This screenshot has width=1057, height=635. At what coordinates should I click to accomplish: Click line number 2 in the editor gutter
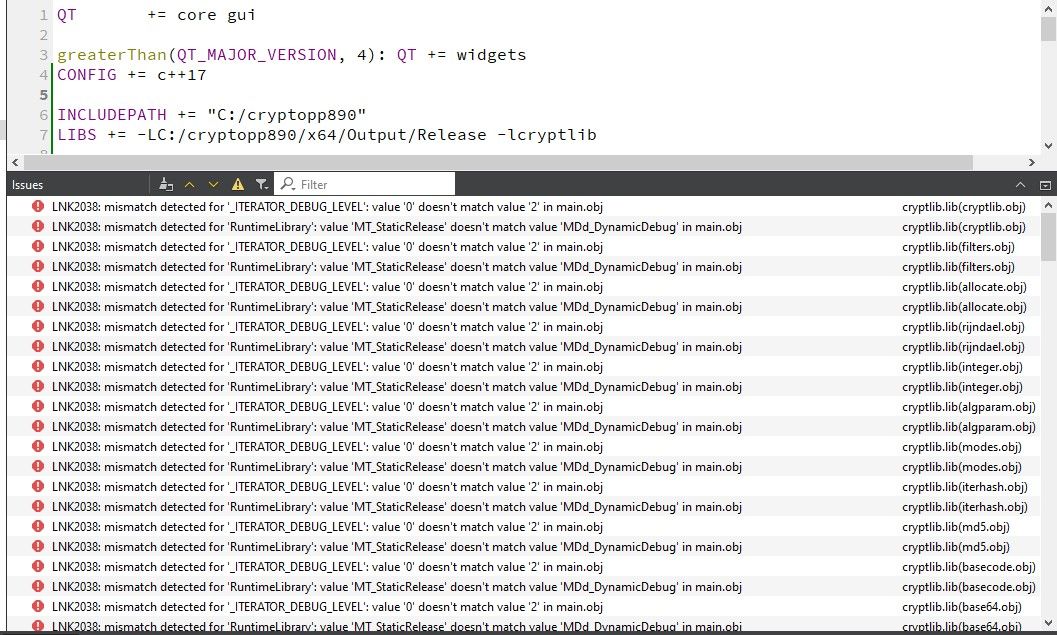click(x=43, y=35)
